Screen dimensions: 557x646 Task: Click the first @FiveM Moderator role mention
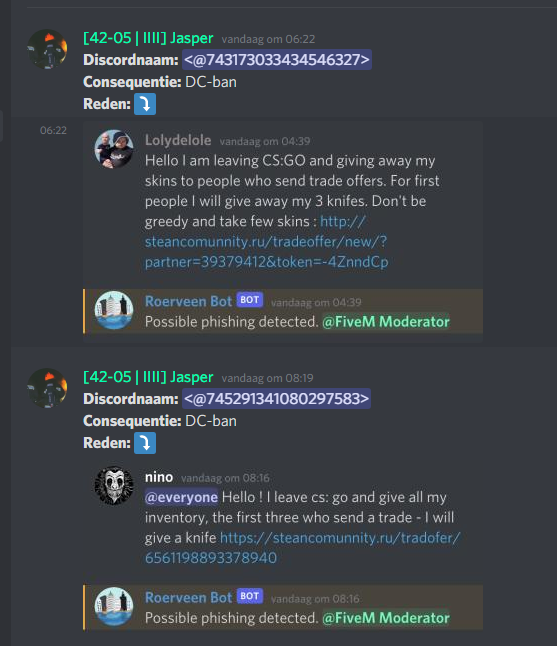386,322
